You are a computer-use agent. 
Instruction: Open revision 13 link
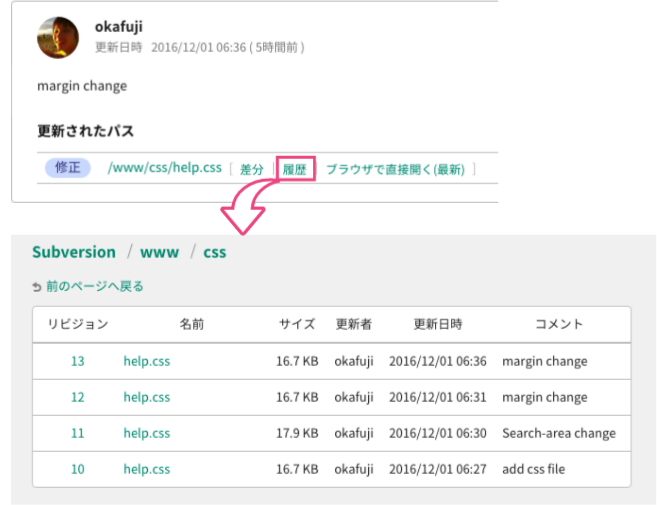(78, 361)
